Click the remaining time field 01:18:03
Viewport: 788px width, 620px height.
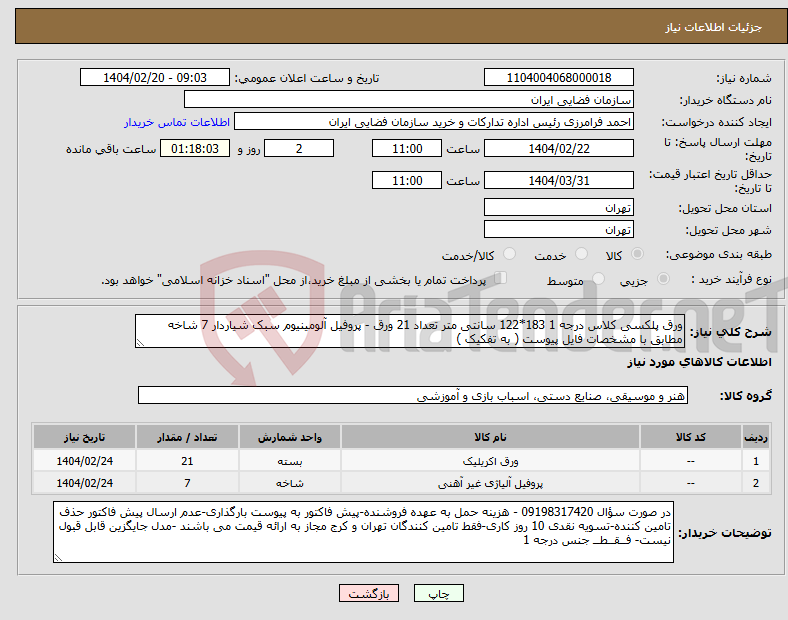click(x=195, y=149)
